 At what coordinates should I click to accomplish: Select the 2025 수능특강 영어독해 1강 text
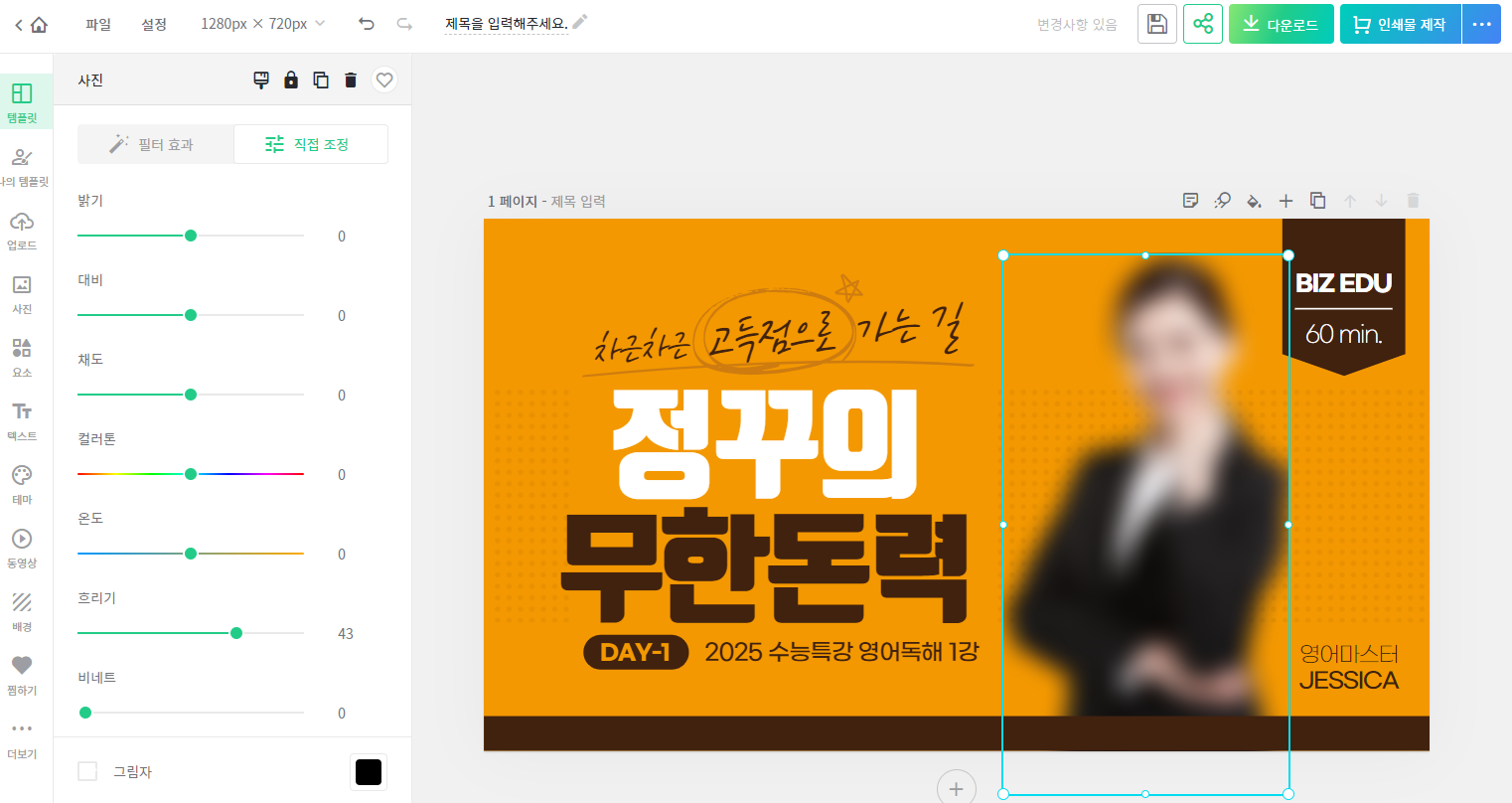(x=841, y=652)
